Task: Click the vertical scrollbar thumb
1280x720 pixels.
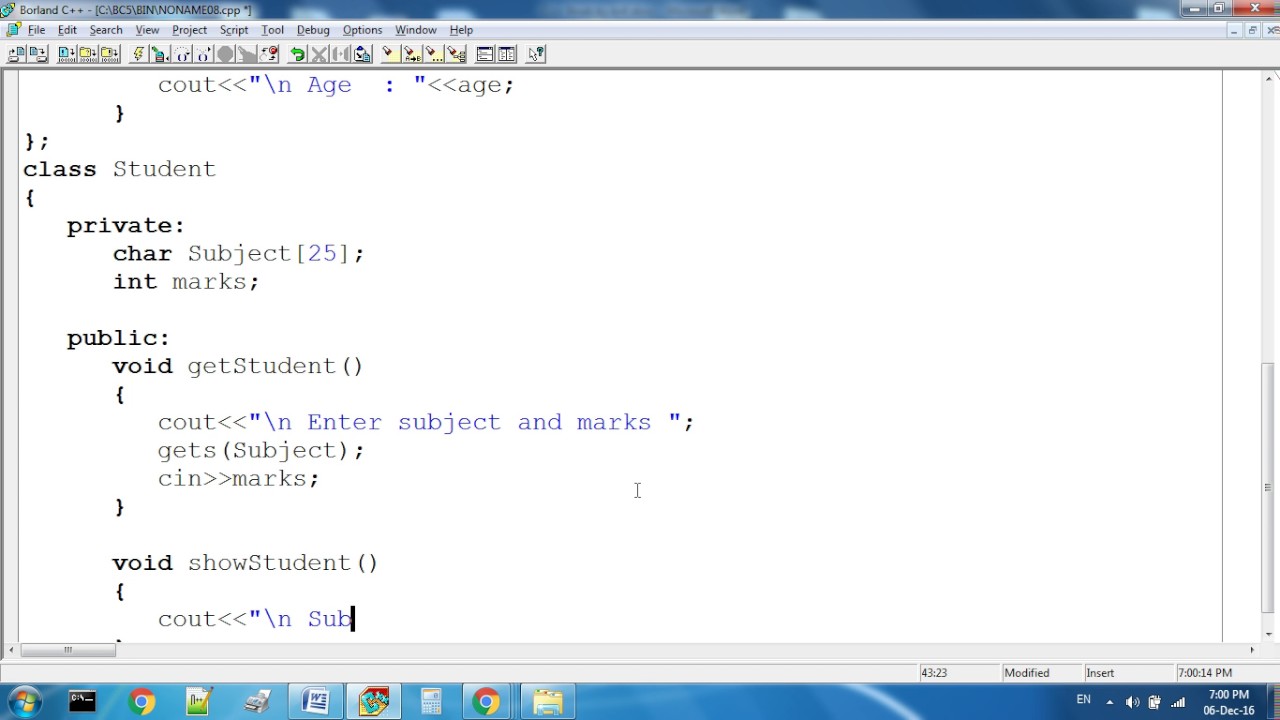Action: (x=1268, y=488)
